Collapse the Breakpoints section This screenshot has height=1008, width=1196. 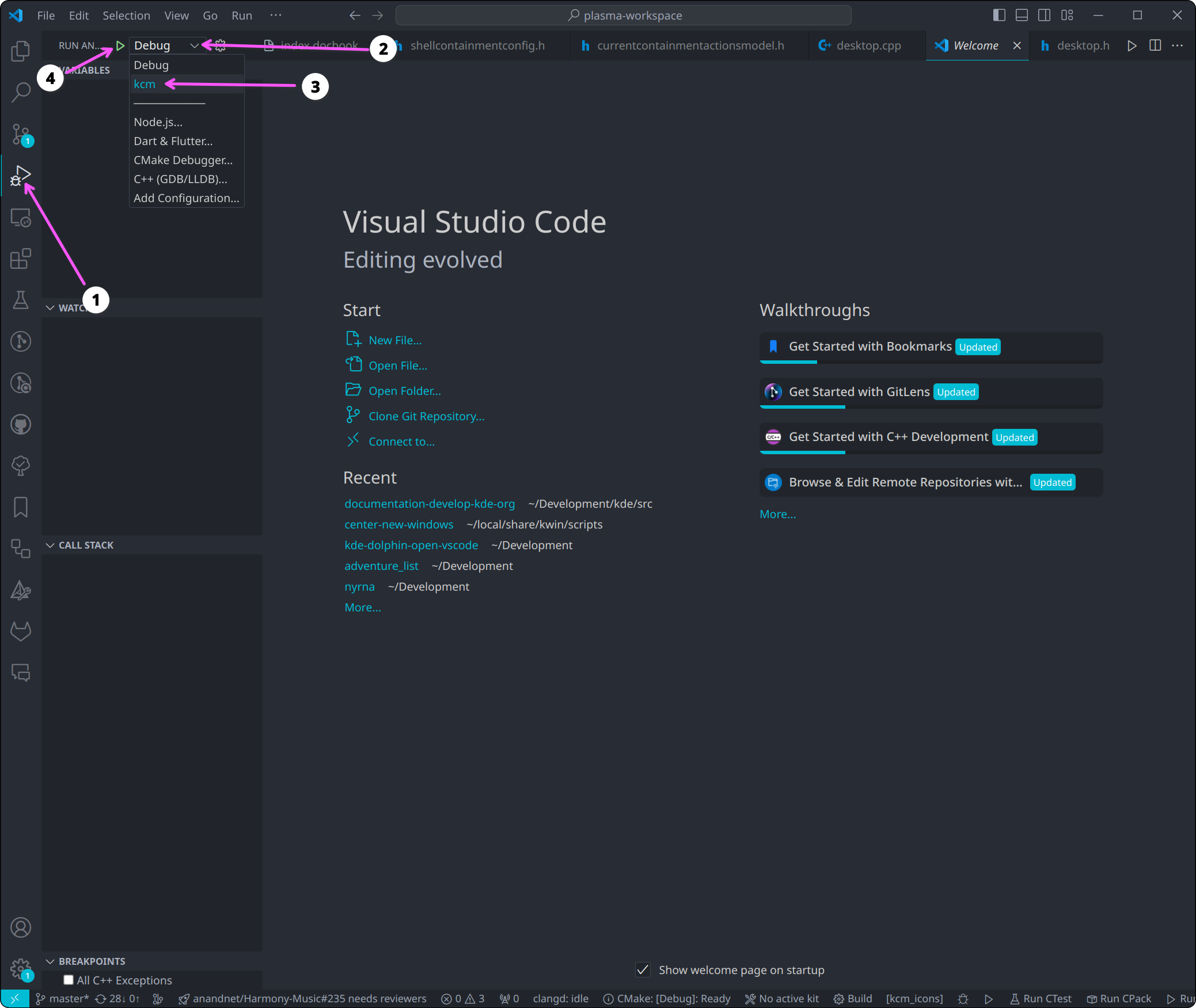pyautogui.click(x=50, y=961)
